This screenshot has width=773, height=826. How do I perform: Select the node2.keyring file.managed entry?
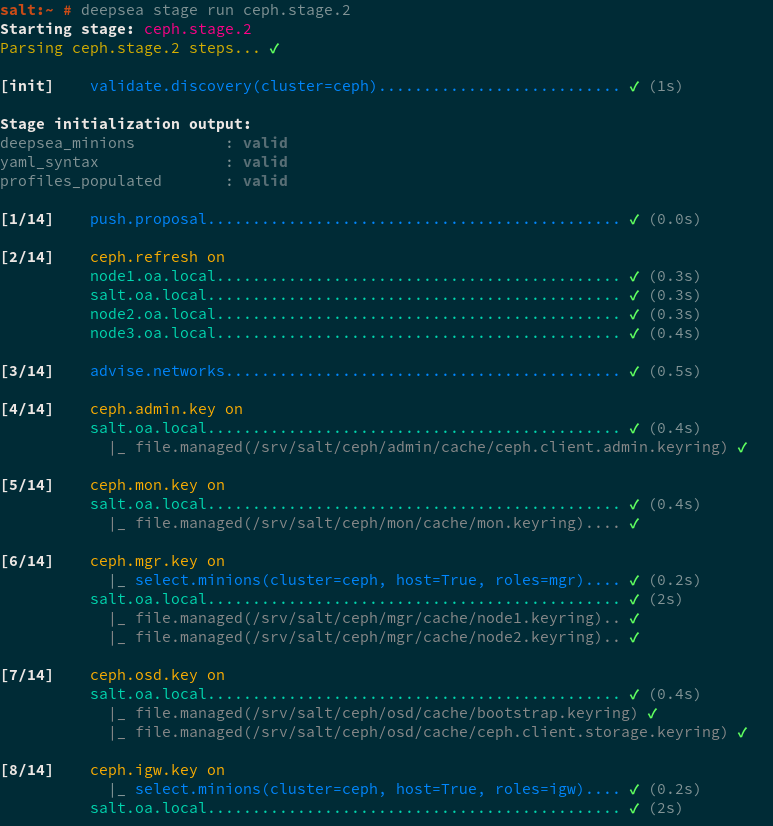[x=370, y=637]
